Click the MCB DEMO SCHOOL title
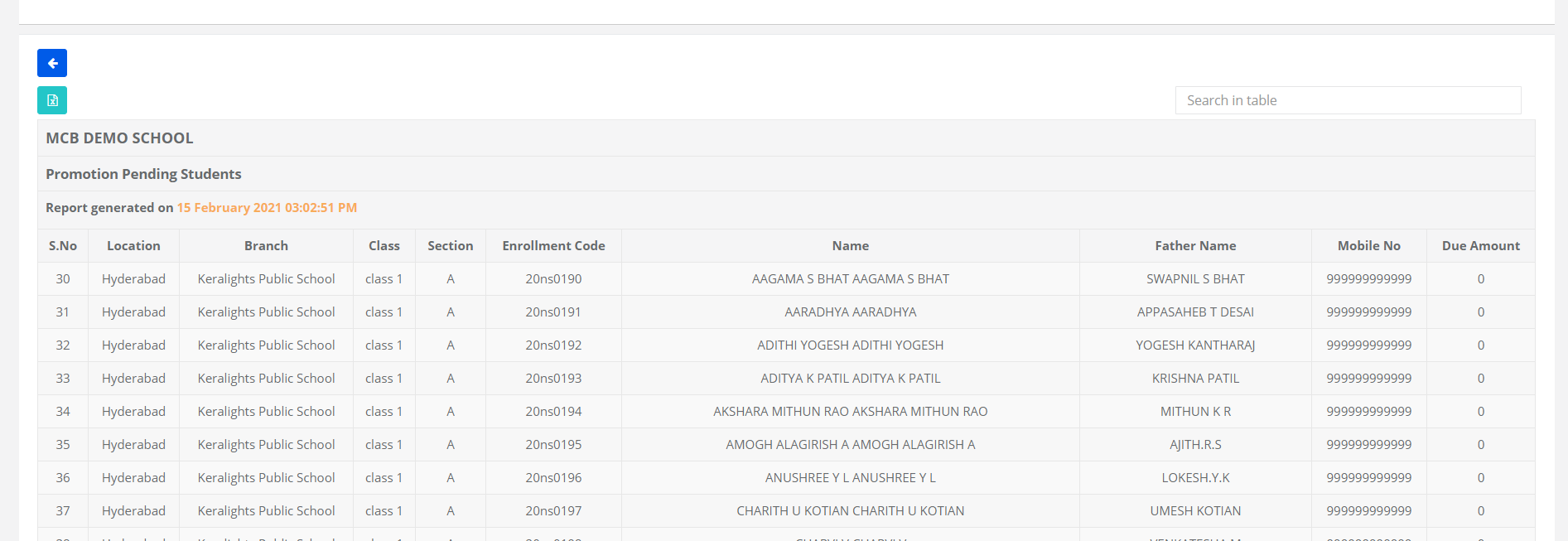 [119, 138]
